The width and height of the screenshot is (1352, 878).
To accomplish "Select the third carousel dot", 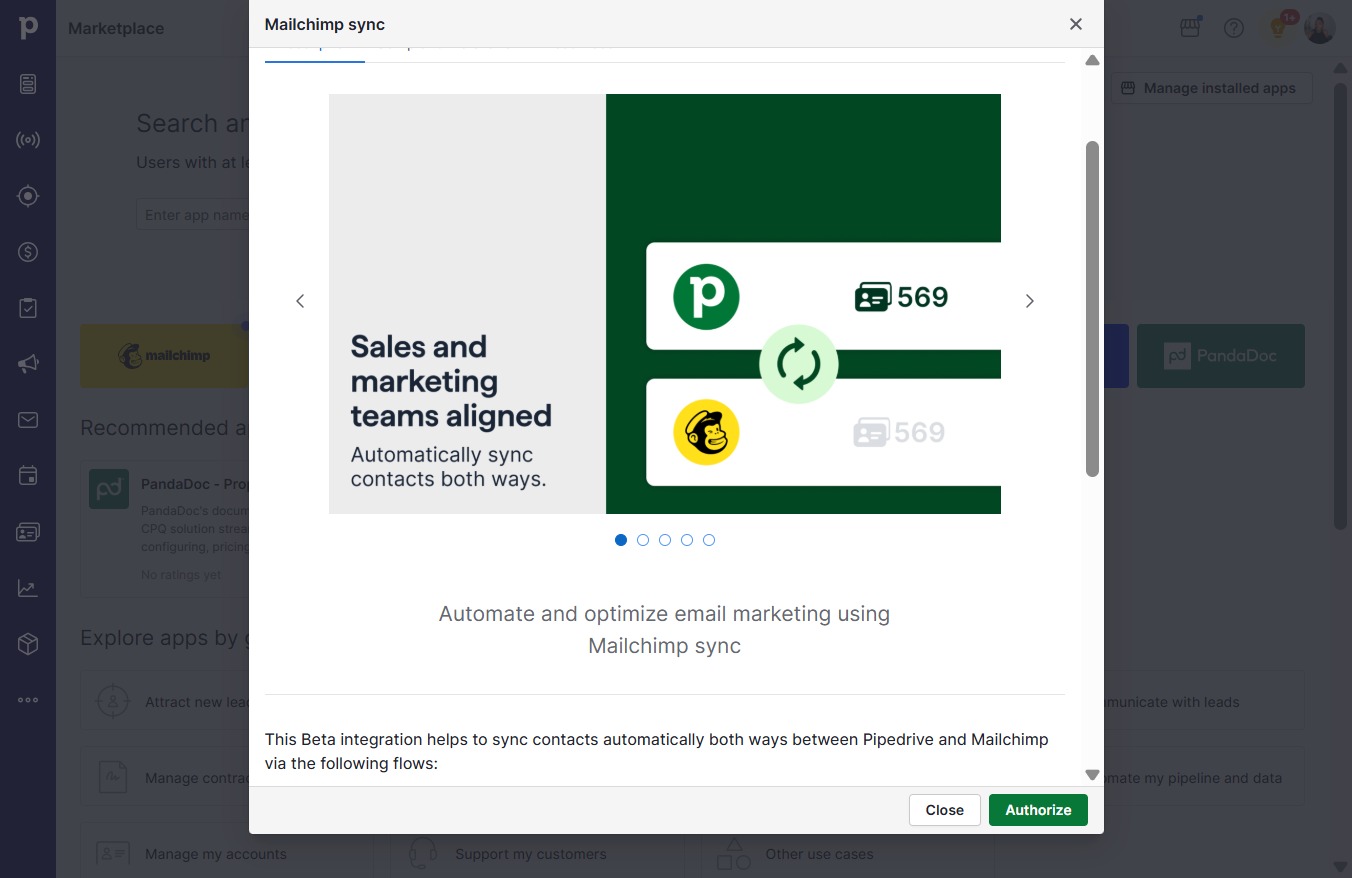I will pos(665,540).
